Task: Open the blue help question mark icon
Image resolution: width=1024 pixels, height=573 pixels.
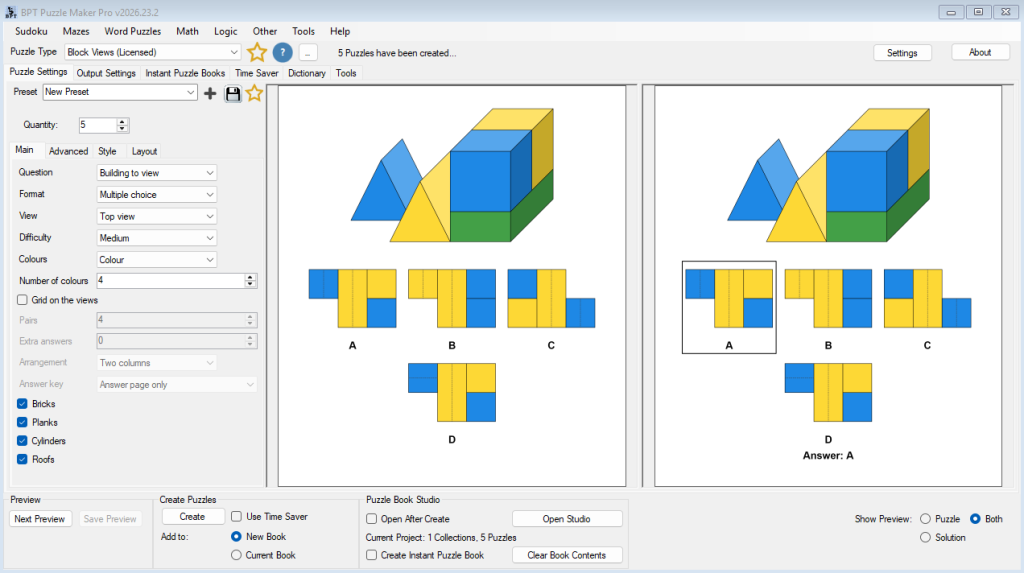Action: (282, 52)
